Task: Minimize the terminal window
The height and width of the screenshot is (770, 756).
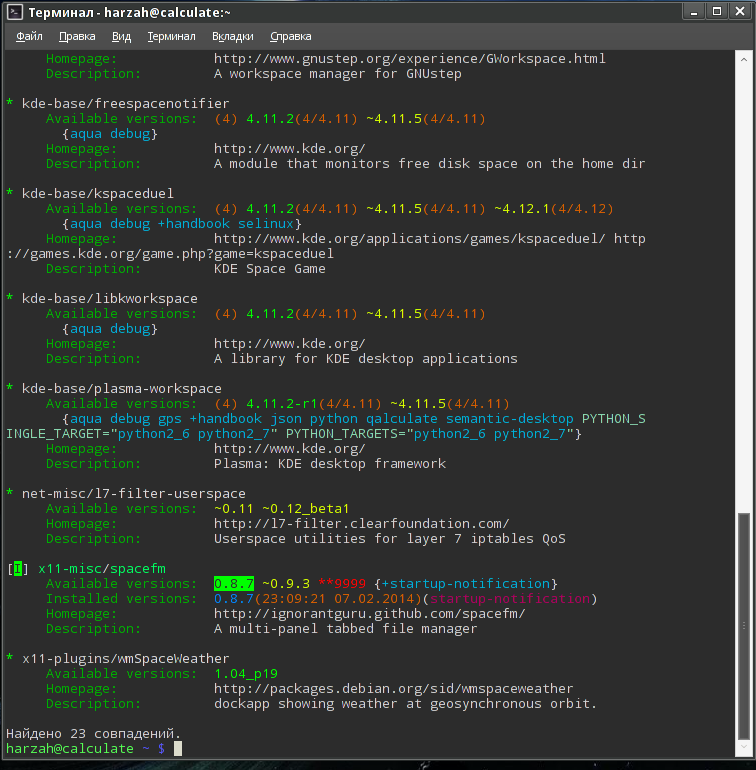Action: [x=694, y=12]
